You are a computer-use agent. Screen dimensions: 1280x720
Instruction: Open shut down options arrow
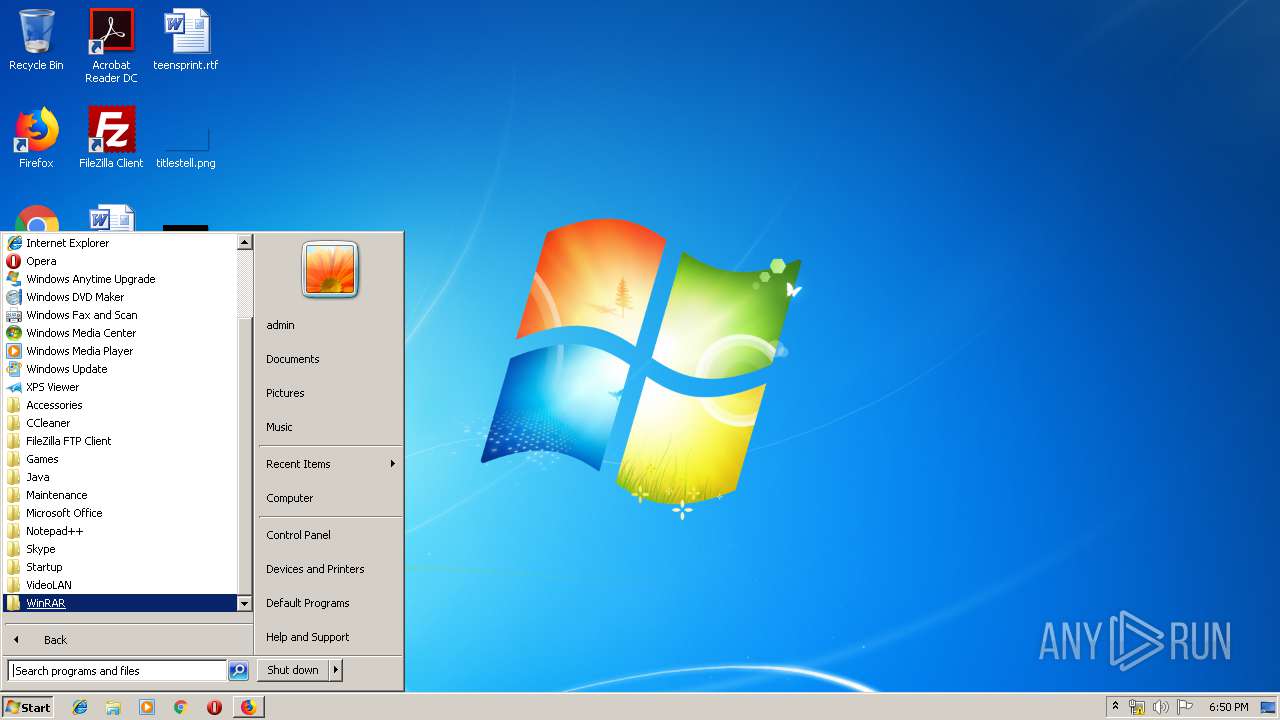click(x=336, y=670)
